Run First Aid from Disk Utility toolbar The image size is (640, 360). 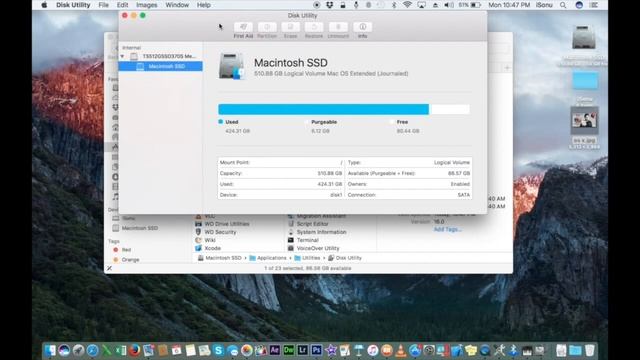[x=243, y=27]
